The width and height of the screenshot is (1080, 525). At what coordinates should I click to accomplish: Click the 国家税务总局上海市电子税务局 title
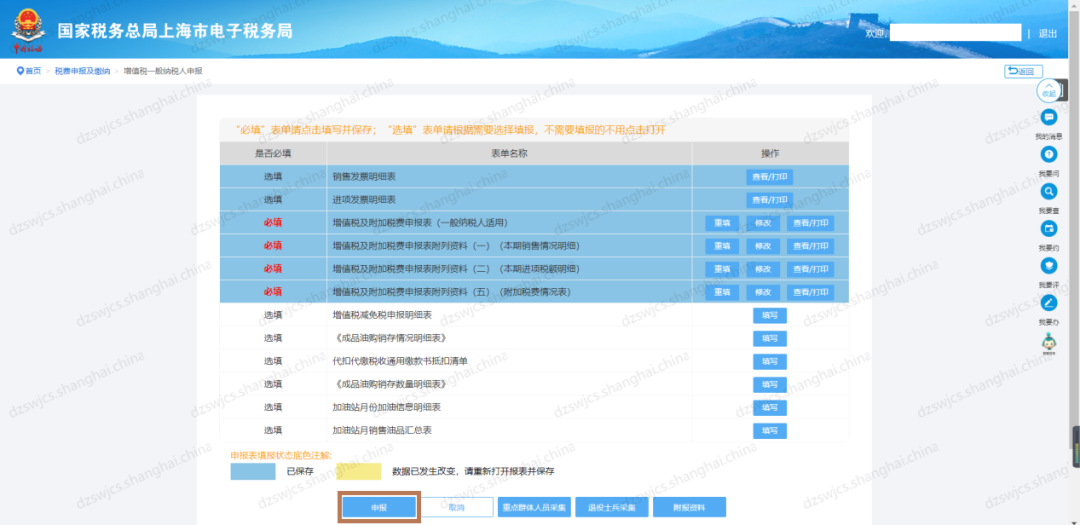point(175,32)
